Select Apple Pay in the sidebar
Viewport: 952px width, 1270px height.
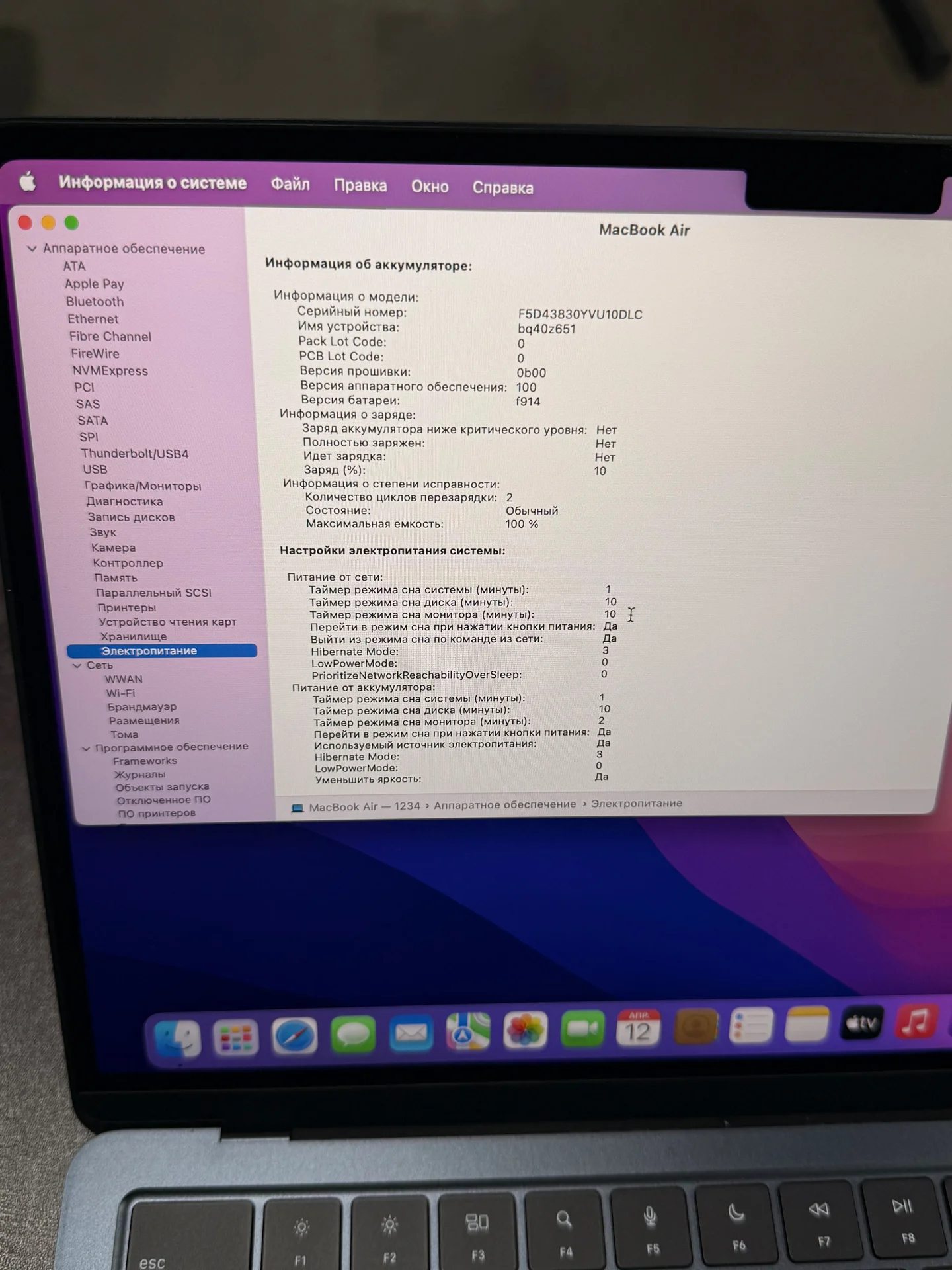click(95, 284)
